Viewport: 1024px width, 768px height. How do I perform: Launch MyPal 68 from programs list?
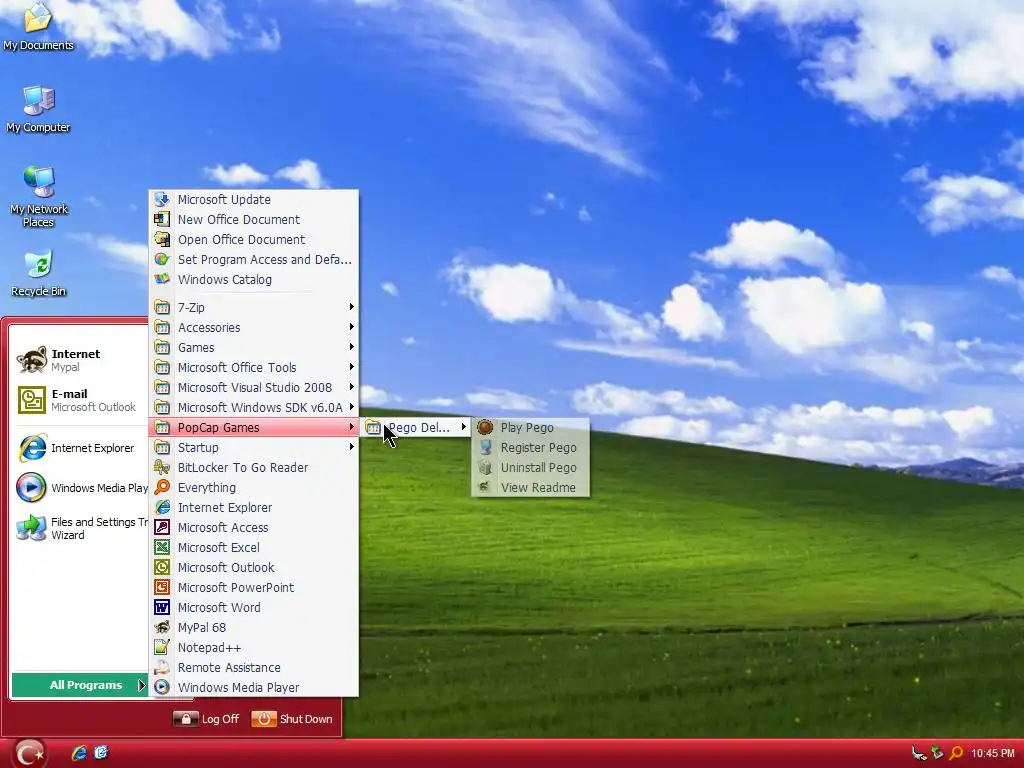click(254, 628)
